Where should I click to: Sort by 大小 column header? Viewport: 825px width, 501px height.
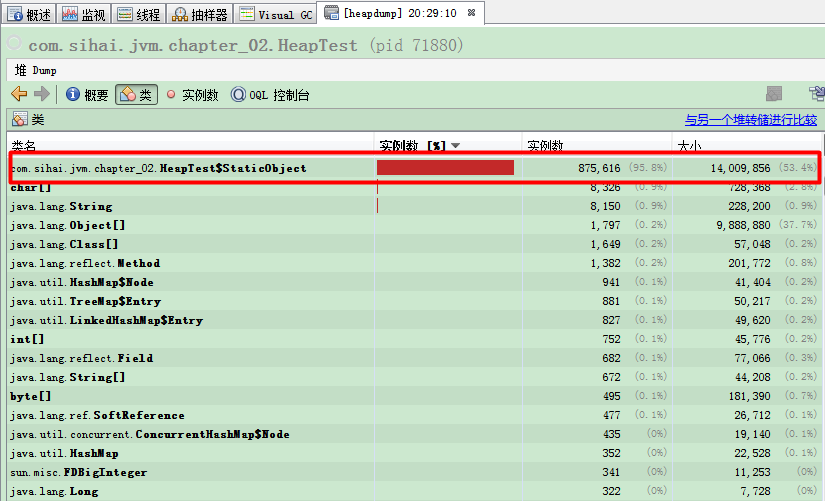point(747,145)
